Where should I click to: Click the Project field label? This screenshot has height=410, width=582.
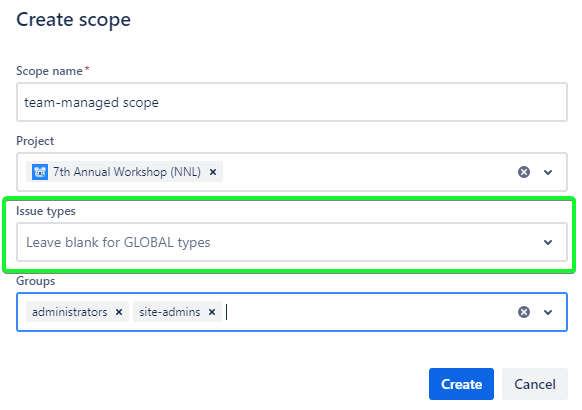[35, 141]
